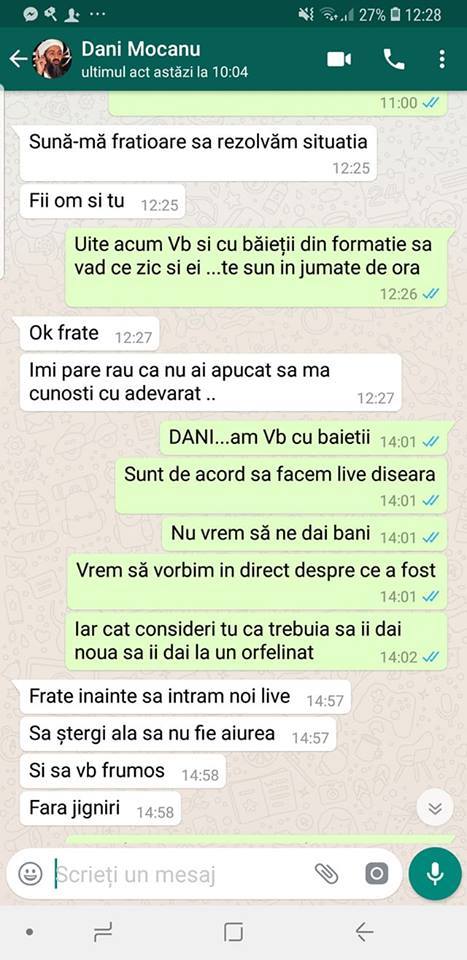This screenshot has width=467, height=960.
Task: Open the camera from message bar
Action: (376, 874)
